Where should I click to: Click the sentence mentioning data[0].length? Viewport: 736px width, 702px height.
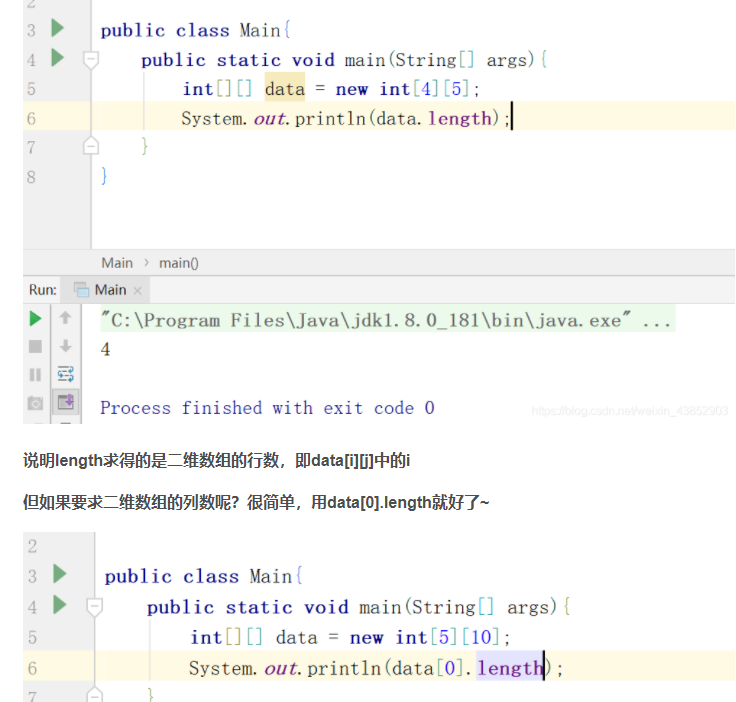tap(256, 502)
